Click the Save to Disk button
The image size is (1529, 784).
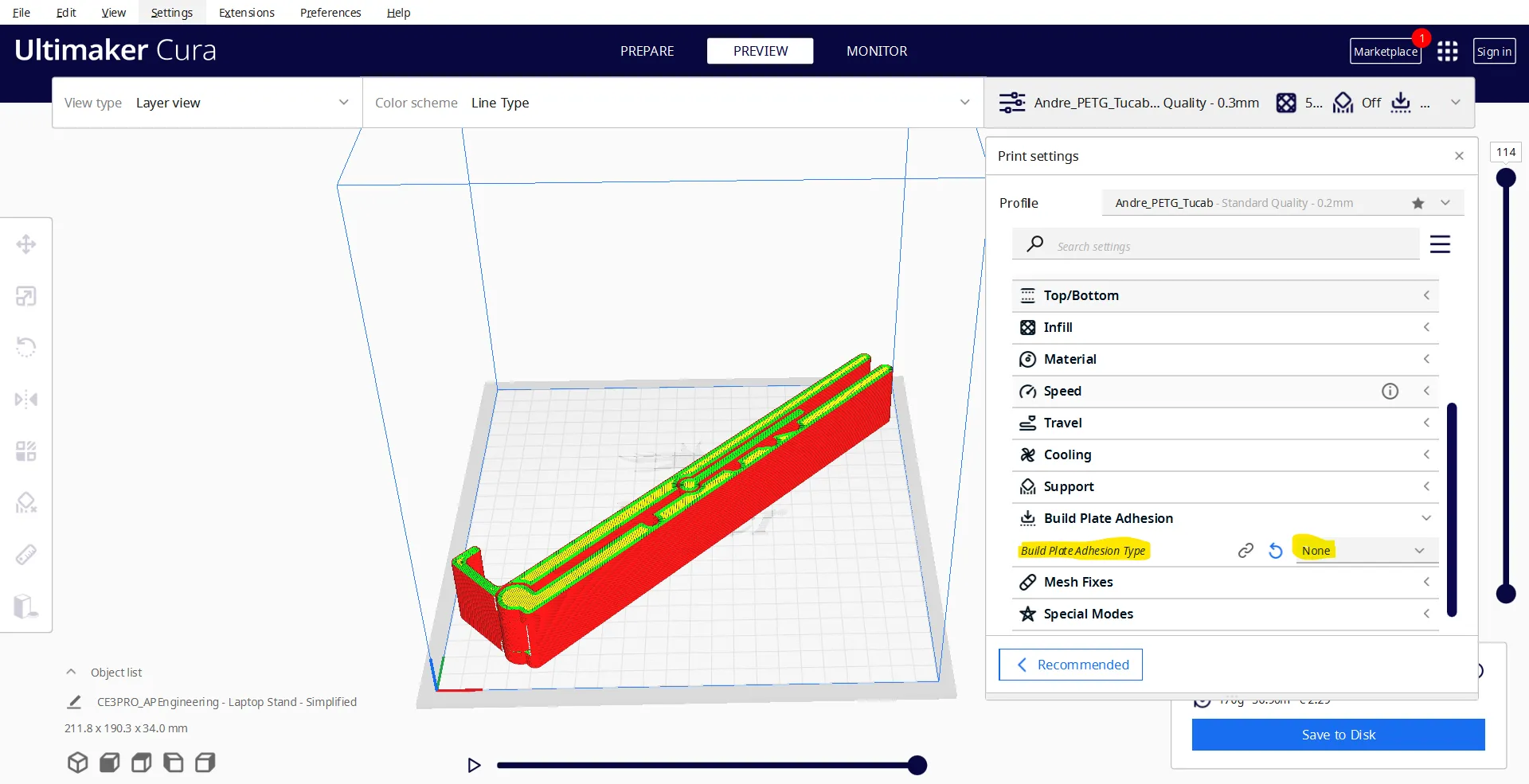[1338, 735]
